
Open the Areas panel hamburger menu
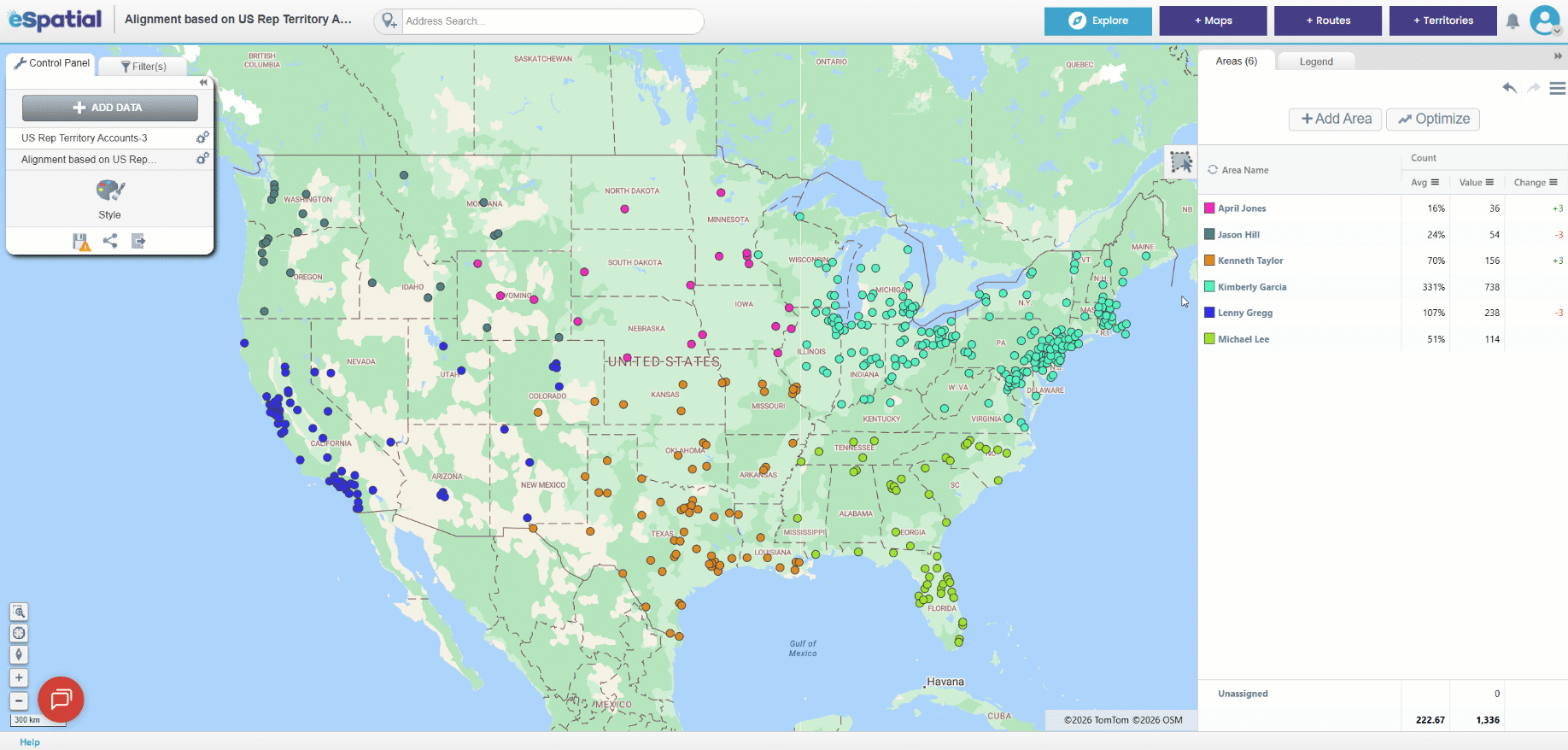tap(1558, 88)
